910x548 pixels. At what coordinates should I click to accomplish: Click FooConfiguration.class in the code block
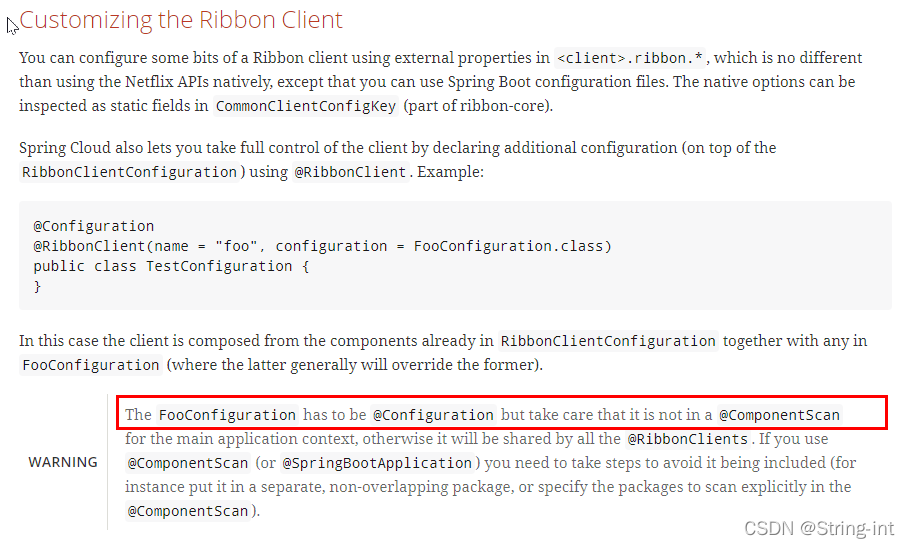(x=512, y=246)
